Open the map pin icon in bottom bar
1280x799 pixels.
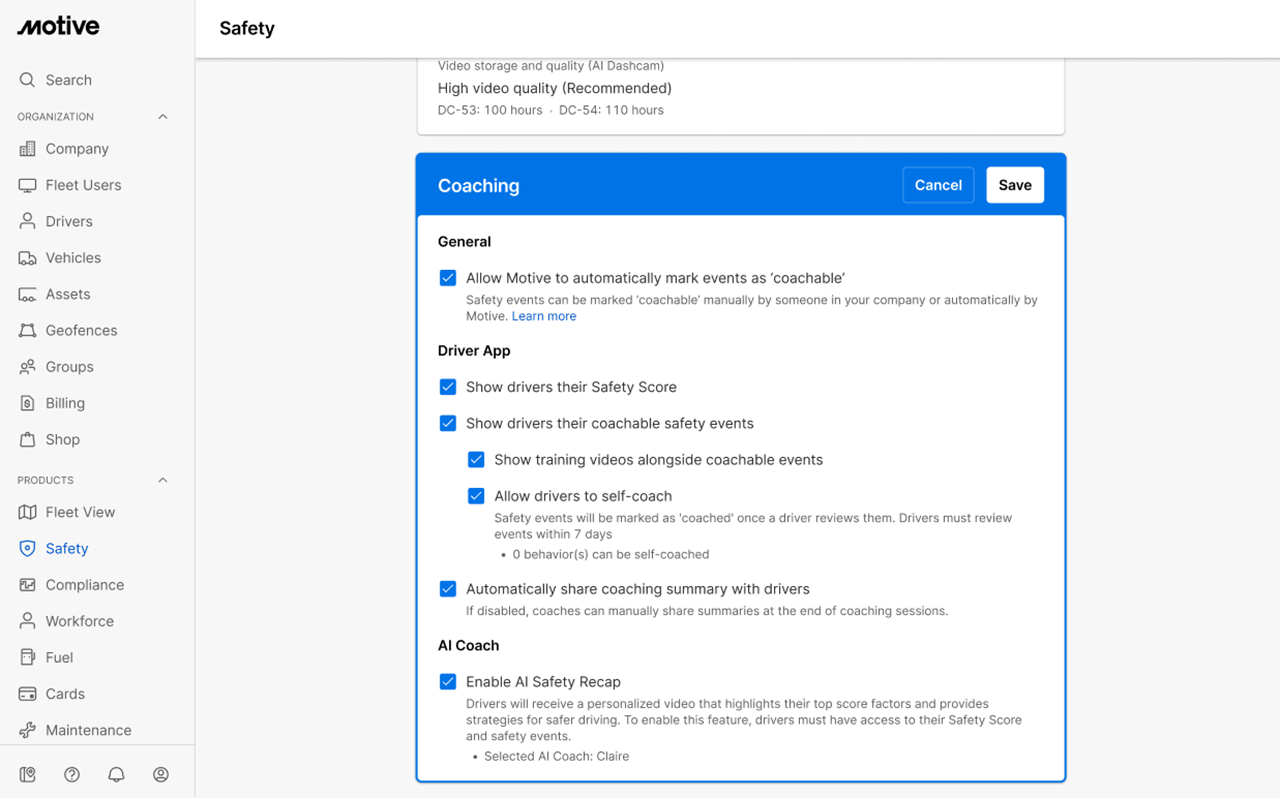[x=27, y=775]
